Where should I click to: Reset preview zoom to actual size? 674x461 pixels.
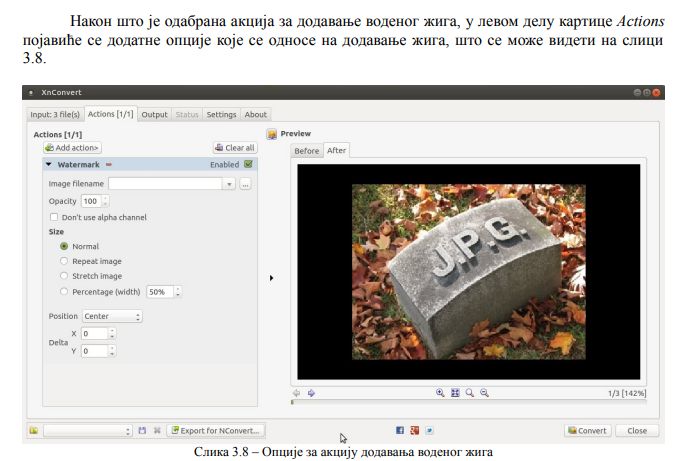pyautogui.click(x=469, y=393)
